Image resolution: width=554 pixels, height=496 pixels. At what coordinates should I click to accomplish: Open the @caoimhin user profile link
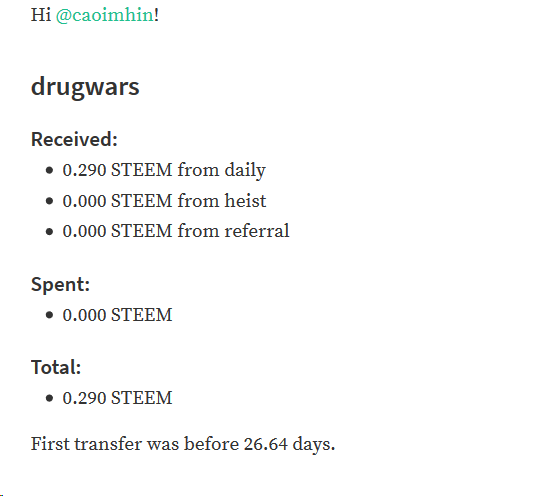[105, 16]
